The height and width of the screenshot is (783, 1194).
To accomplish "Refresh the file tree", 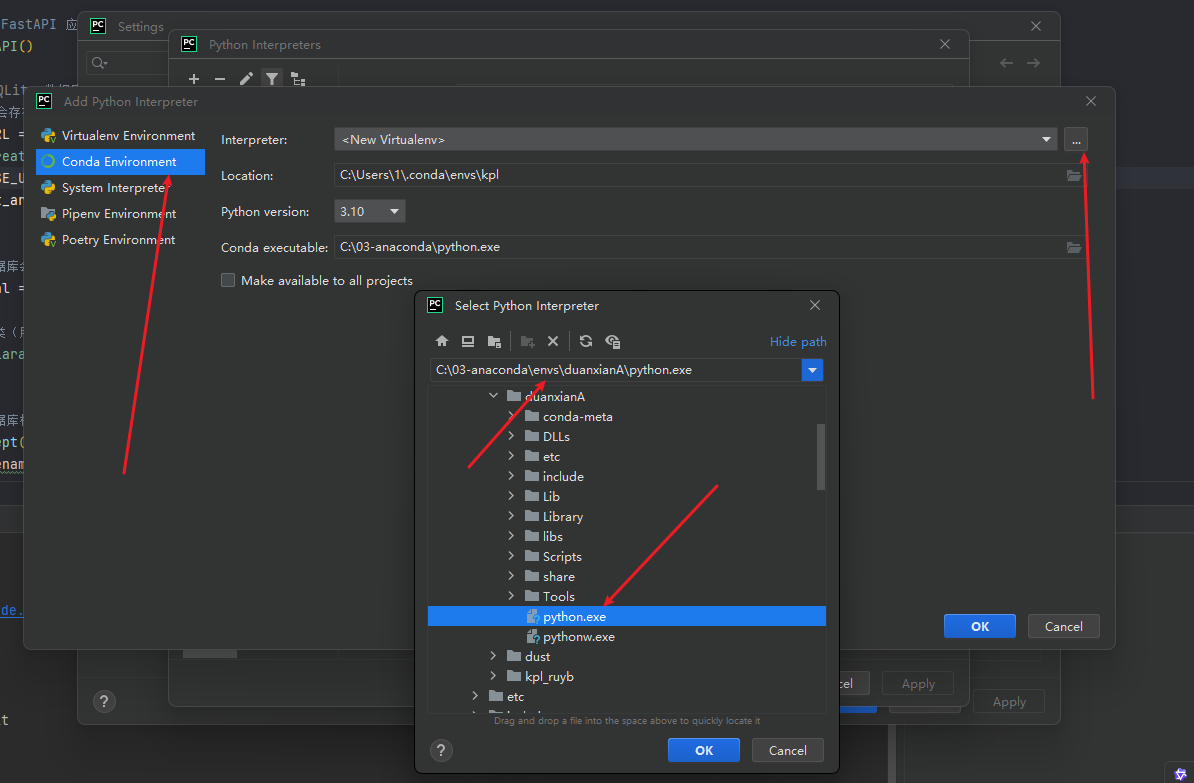I will (586, 341).
